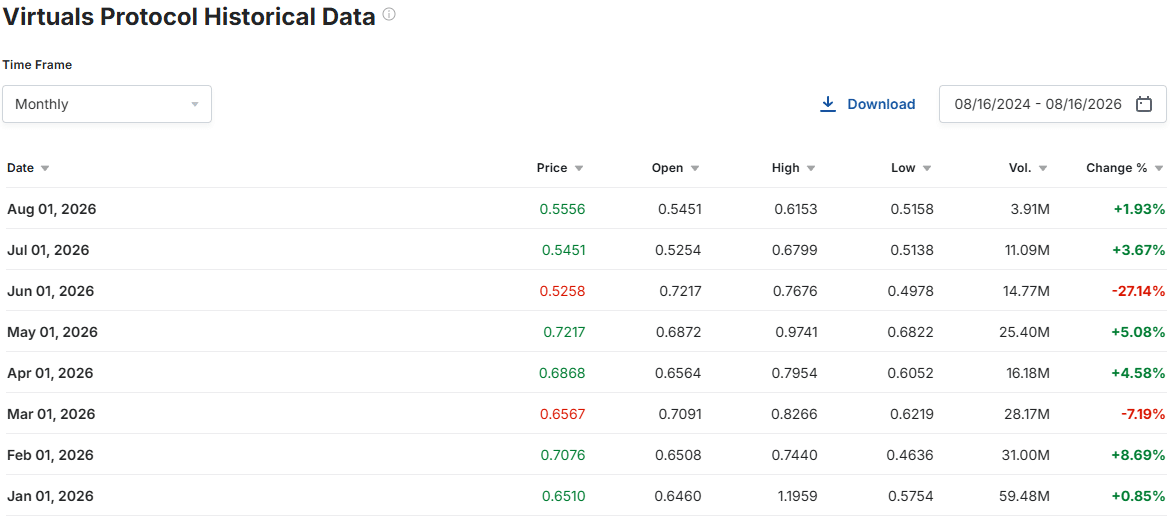
Task: Download the historical data
Action: pos(868,104)
